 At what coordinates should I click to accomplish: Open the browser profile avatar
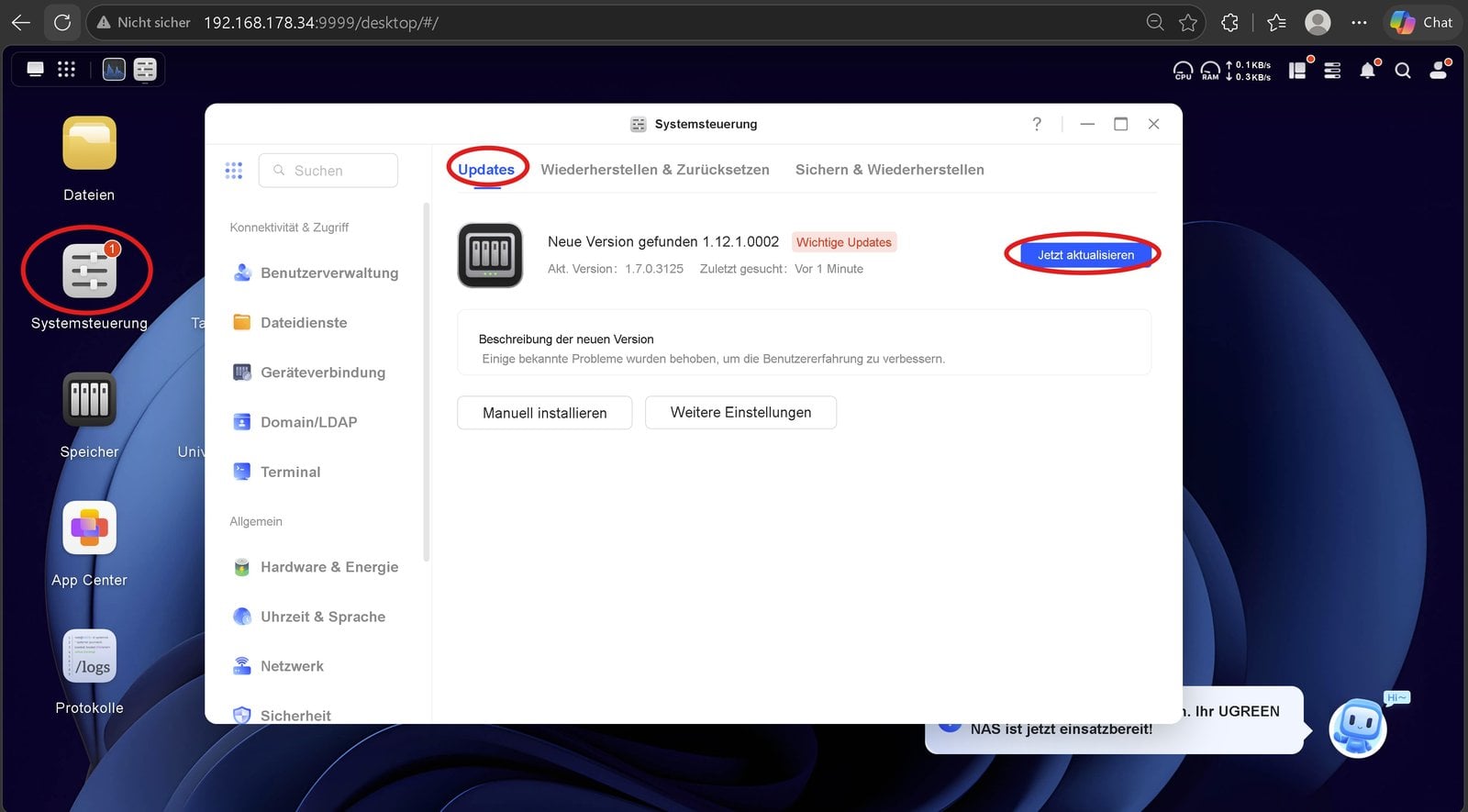[x=1318, y=22]
